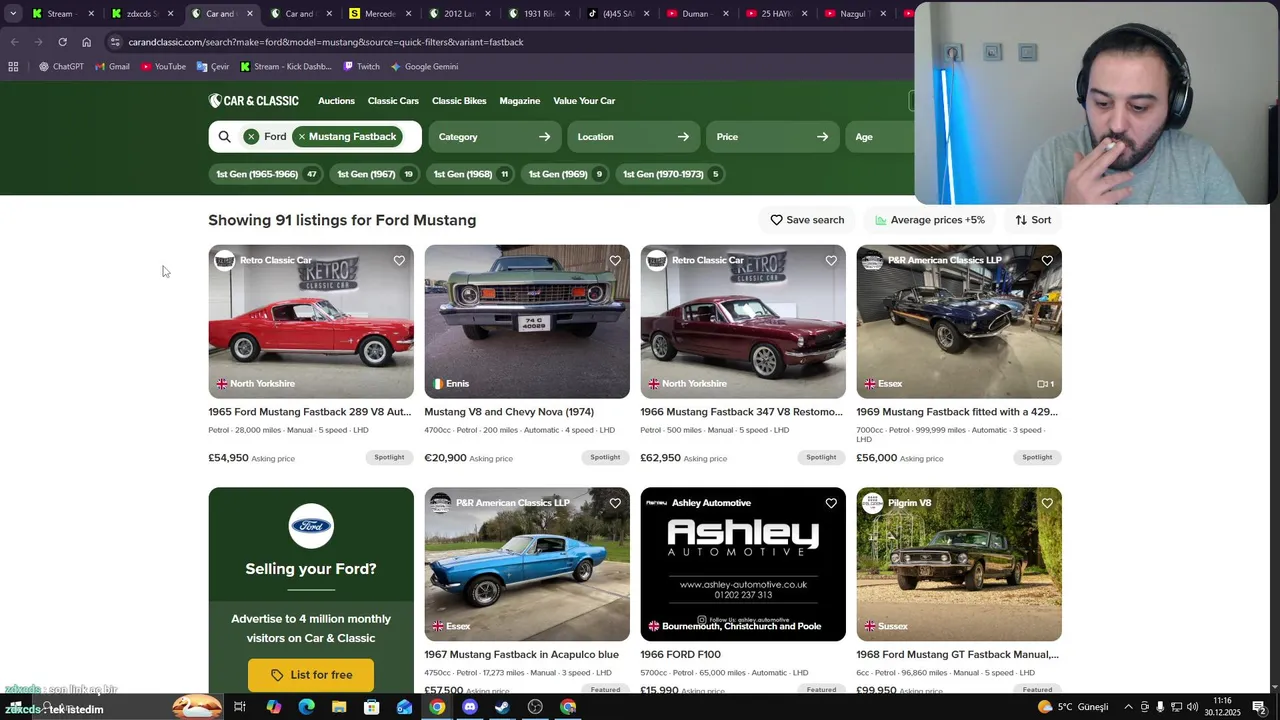
Task: Open the blue 1967 Mustang photo
Action: (527, 564)
